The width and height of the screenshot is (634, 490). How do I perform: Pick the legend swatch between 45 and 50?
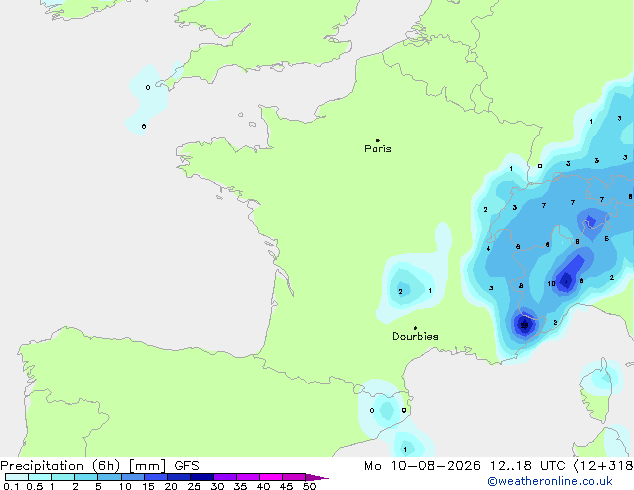294,477
